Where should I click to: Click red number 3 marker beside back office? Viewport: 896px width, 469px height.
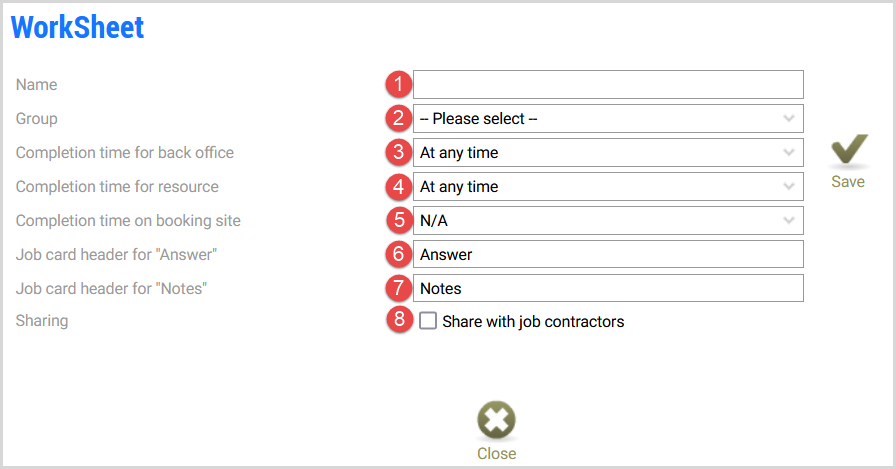coord(398,153)
